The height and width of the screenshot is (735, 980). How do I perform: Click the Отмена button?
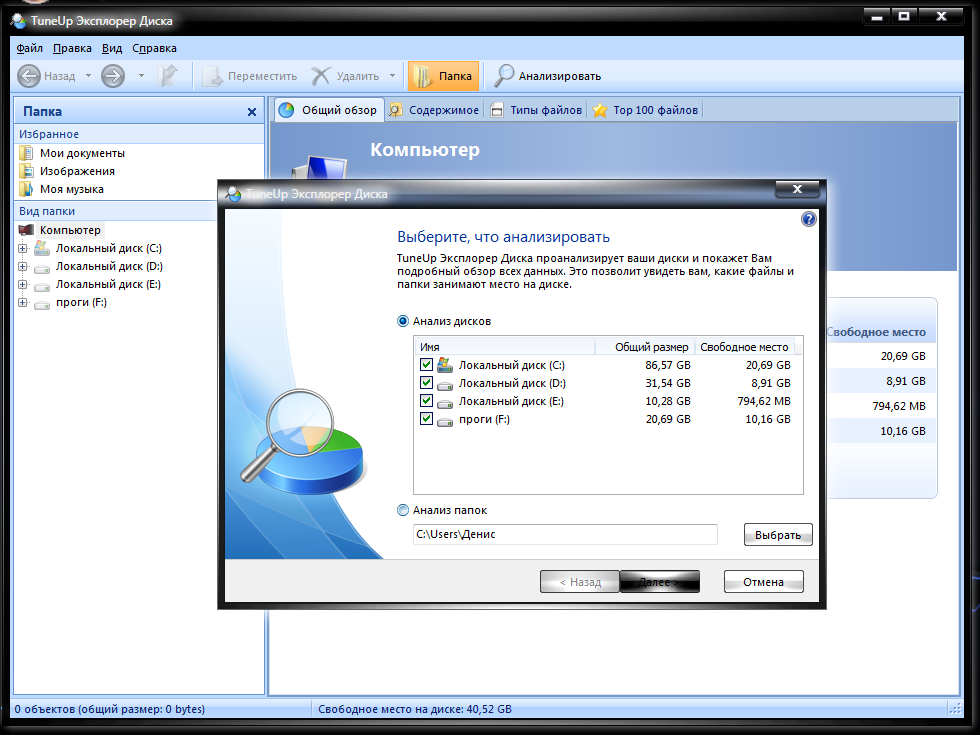click(763, 582)
